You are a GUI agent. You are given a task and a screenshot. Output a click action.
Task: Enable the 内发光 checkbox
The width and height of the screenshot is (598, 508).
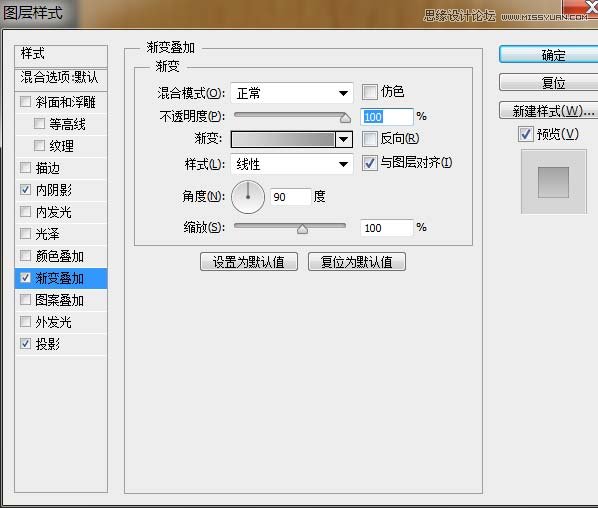tap(26, 211)
